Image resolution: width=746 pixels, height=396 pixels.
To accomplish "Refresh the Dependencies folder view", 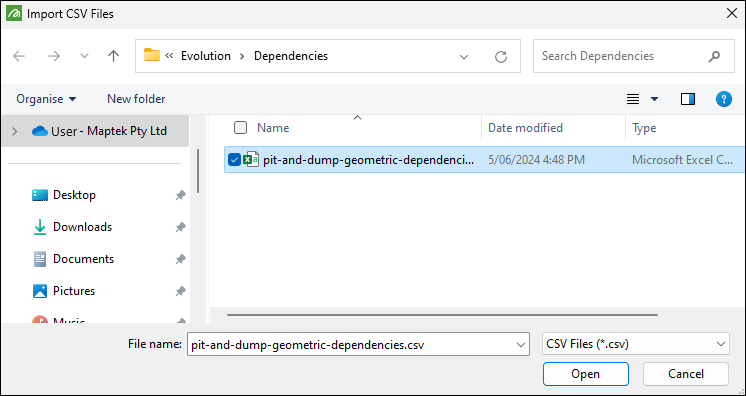I will (x=501, y=57).
